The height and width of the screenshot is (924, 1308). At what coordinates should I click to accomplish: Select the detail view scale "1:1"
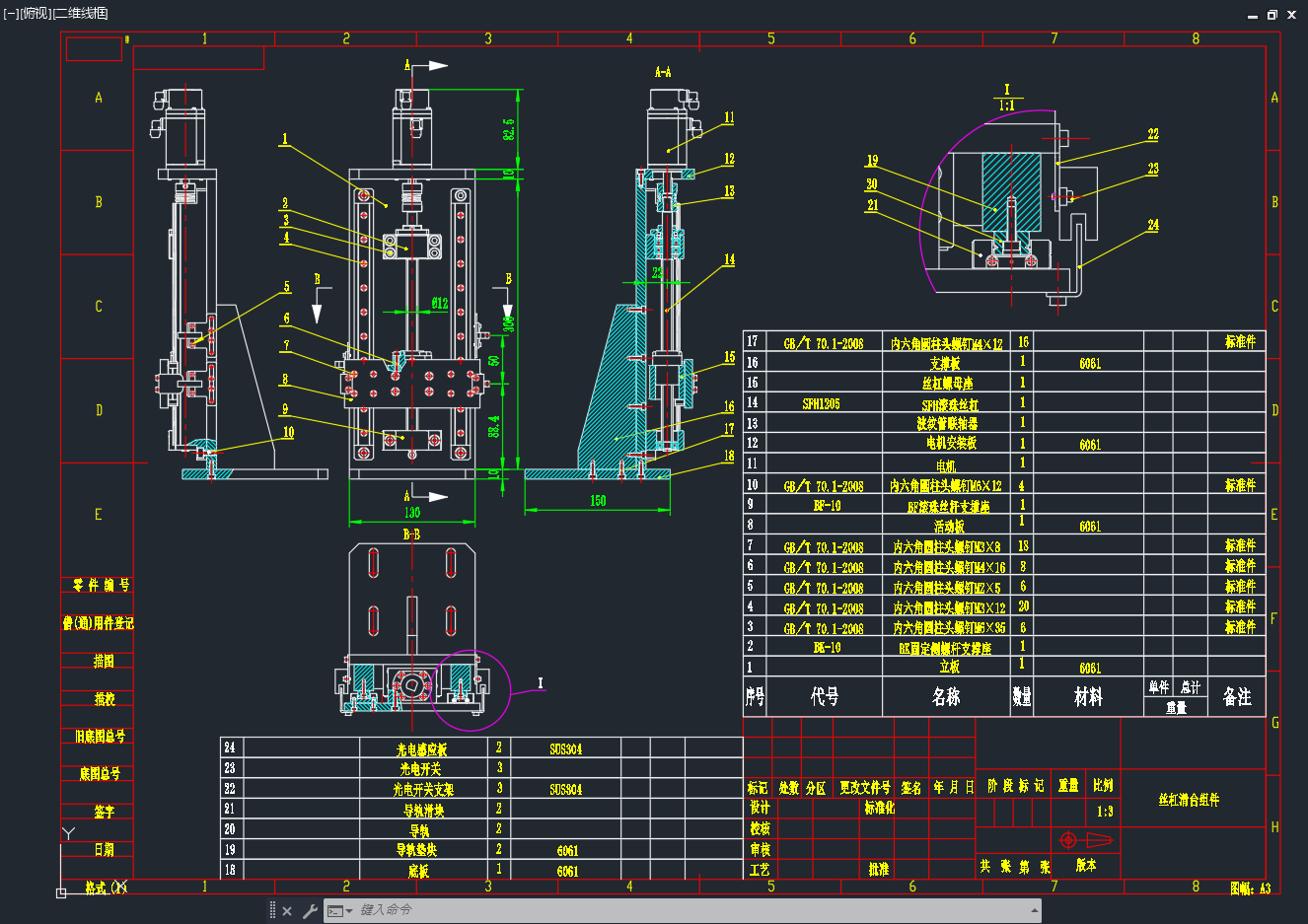coord(1006,106)
